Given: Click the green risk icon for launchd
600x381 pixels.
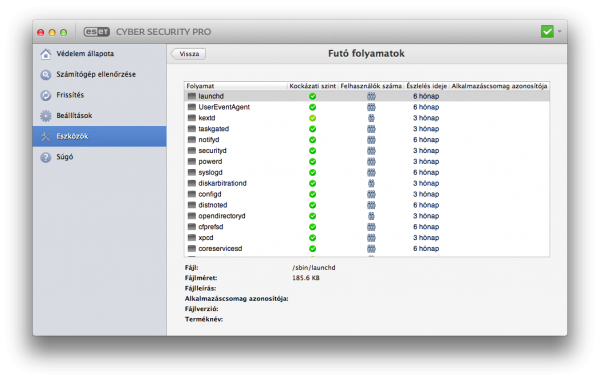Looking at the screenshot, I should click(313, 96).
